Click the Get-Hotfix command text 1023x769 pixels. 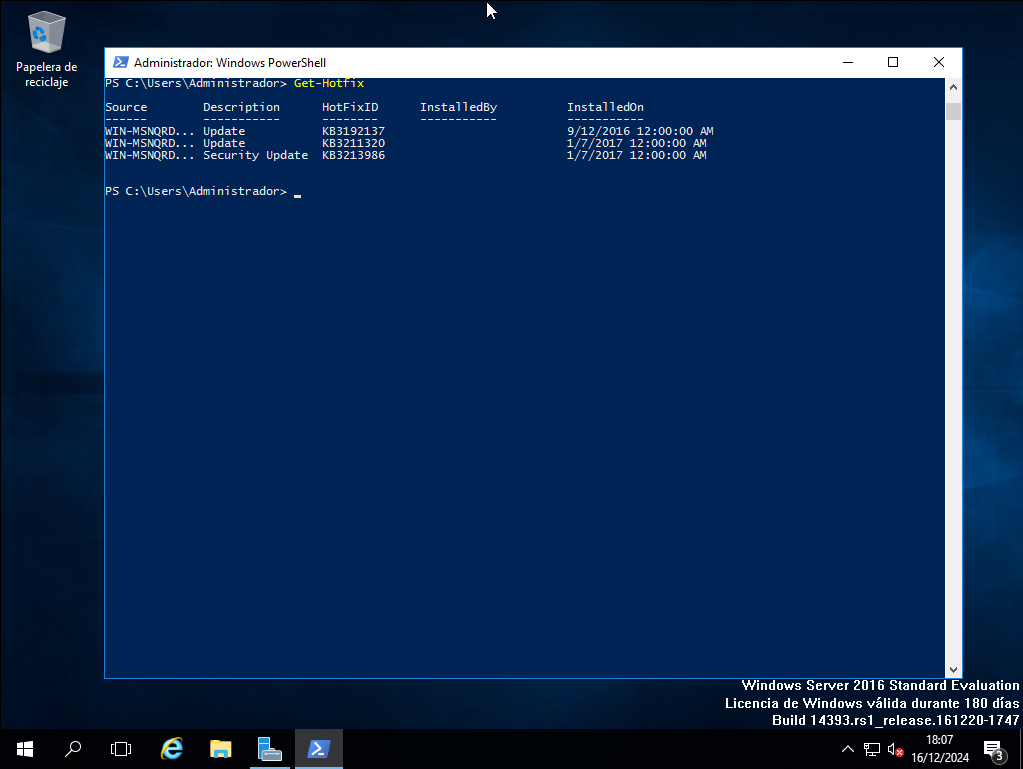[x=329, y=83]
